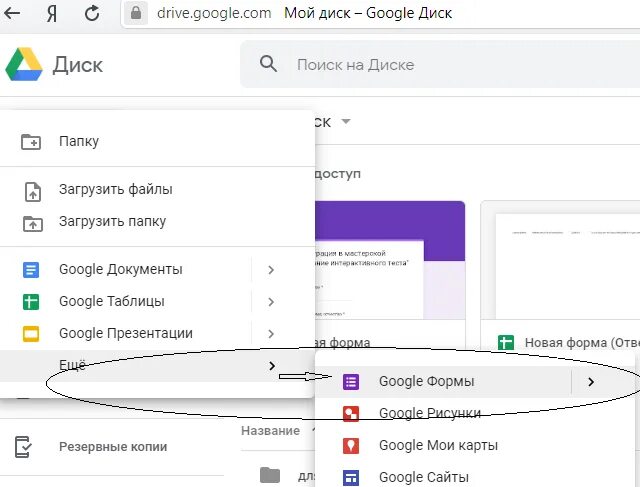
Task: Click the green Google Sheets icon
Action: [x=31, y=302]
